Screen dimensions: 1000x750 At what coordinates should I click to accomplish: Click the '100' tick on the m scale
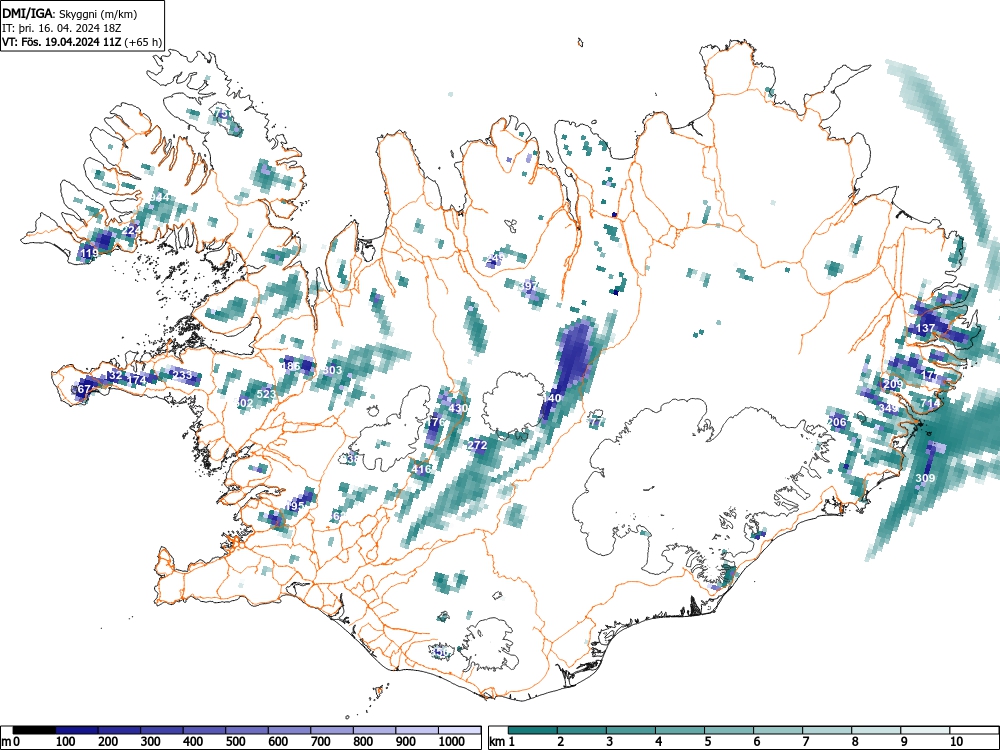66,742
